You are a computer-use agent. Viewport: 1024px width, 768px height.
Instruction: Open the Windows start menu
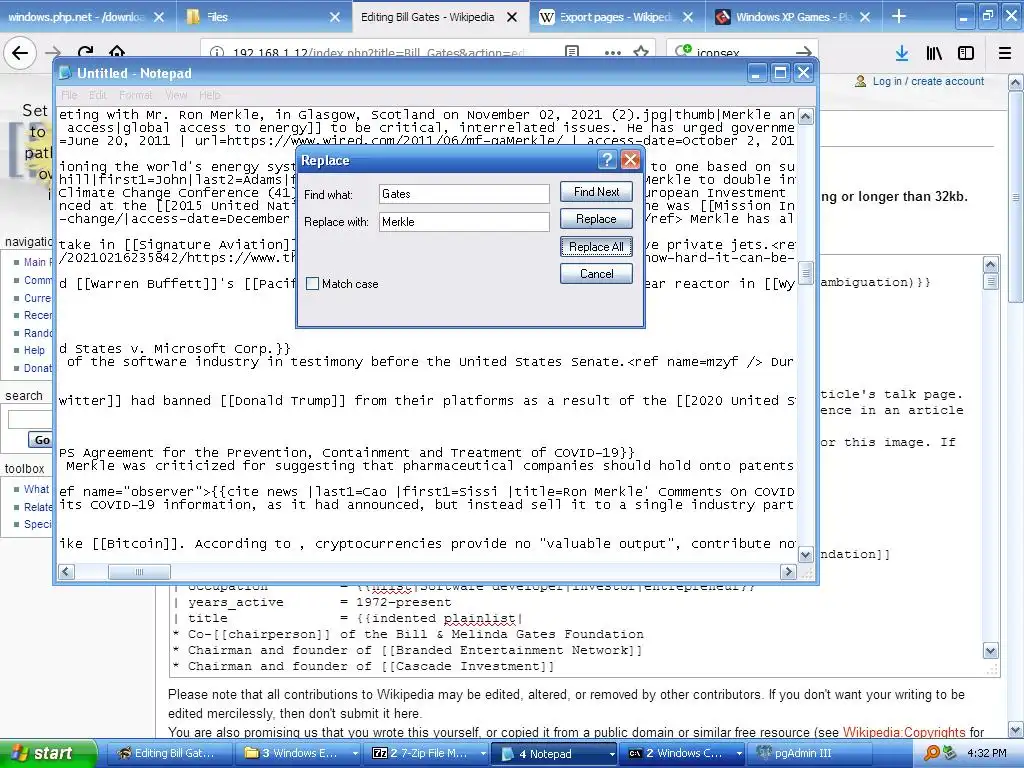coord(48,753)
